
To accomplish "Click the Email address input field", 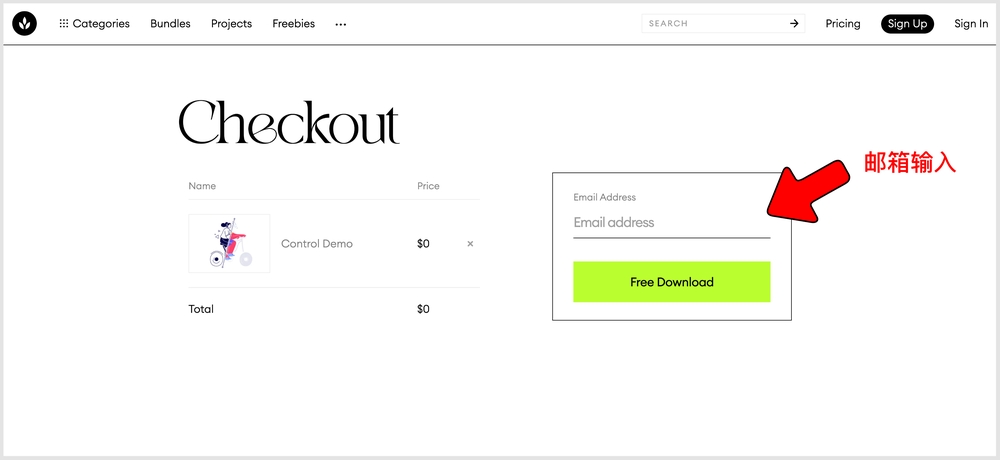I will coord(672,223).
